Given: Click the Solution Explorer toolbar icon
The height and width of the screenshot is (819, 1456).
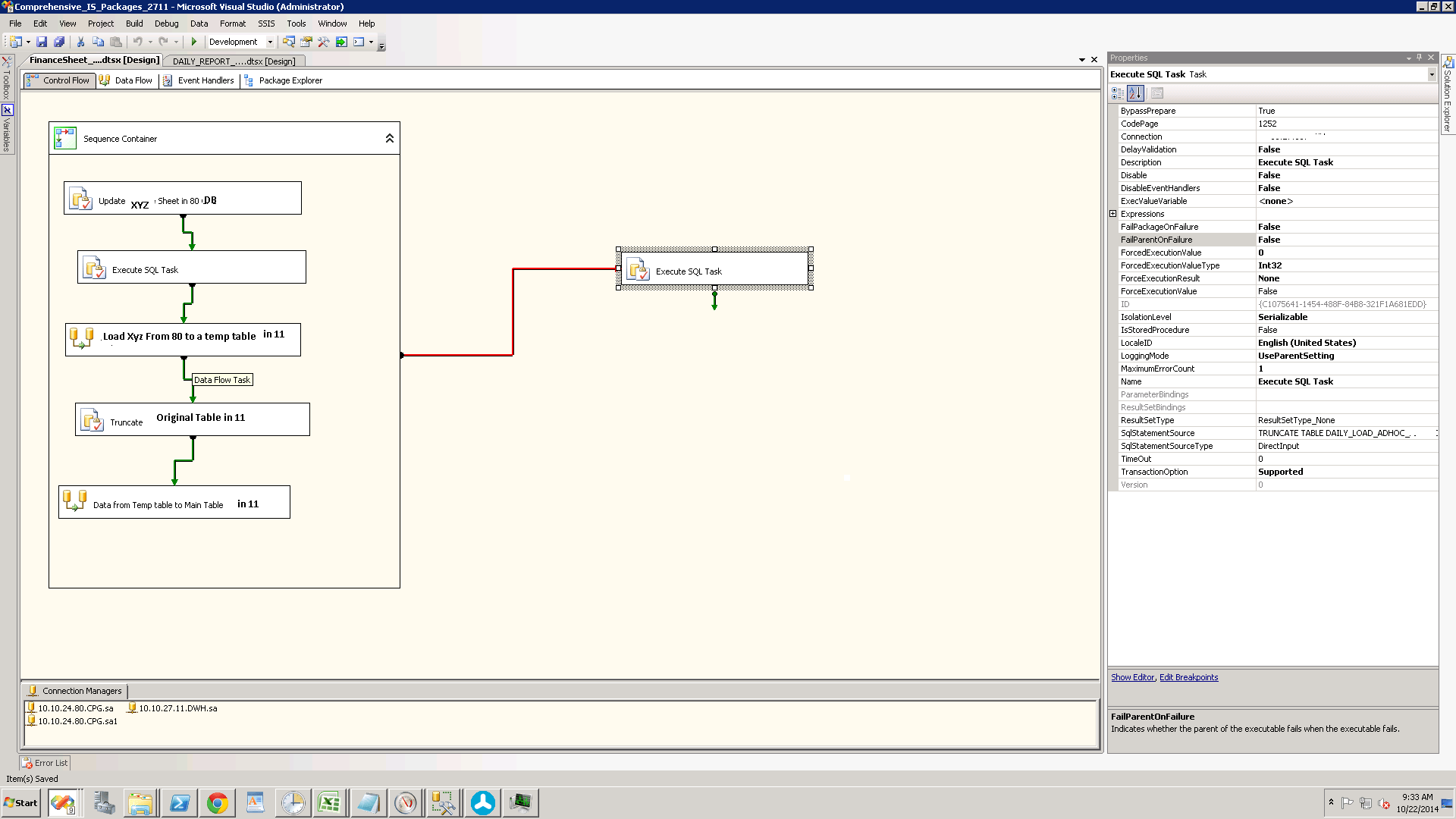Looking at the screenshot, I should pos(289,42).
